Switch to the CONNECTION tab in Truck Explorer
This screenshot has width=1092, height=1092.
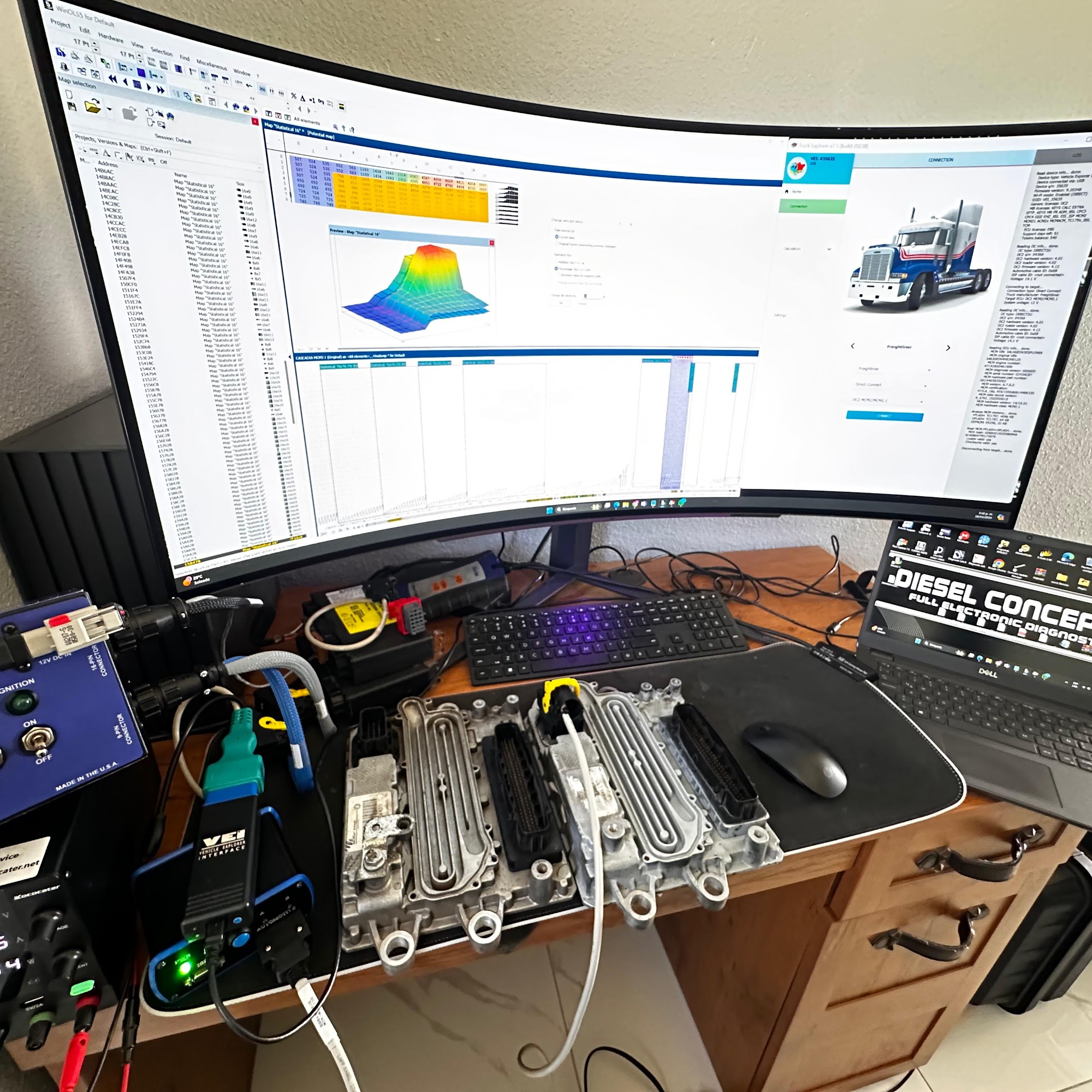coord(941,160)
